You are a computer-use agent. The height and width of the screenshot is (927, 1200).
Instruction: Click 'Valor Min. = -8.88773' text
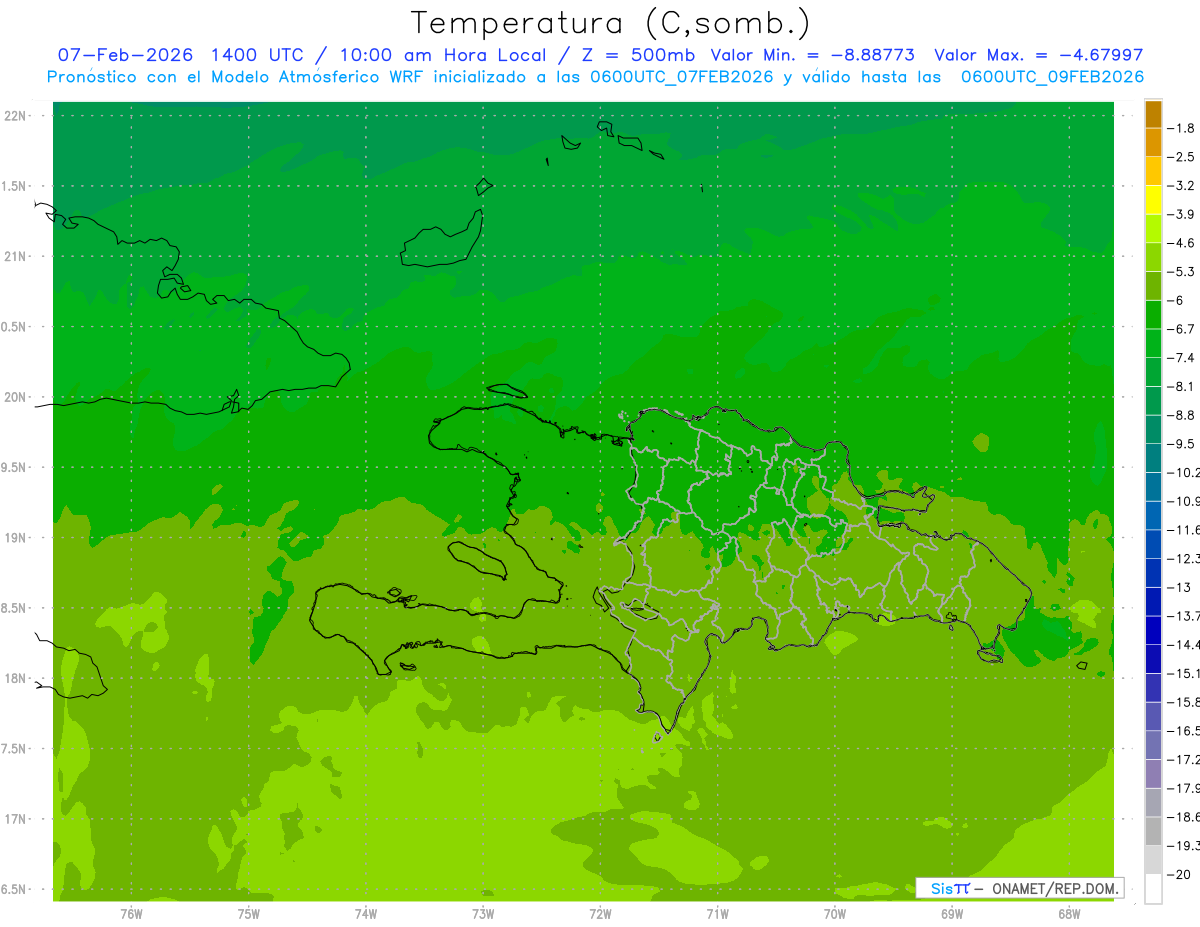813,55
